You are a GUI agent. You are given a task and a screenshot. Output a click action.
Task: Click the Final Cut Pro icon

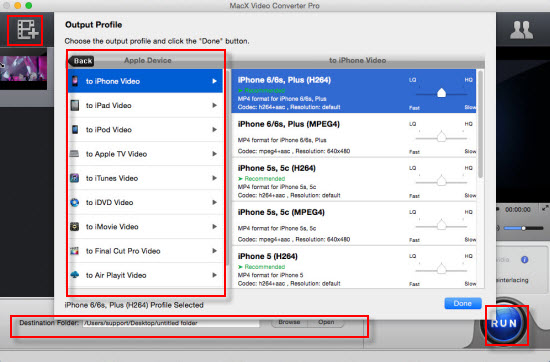(x=74, y=251)
